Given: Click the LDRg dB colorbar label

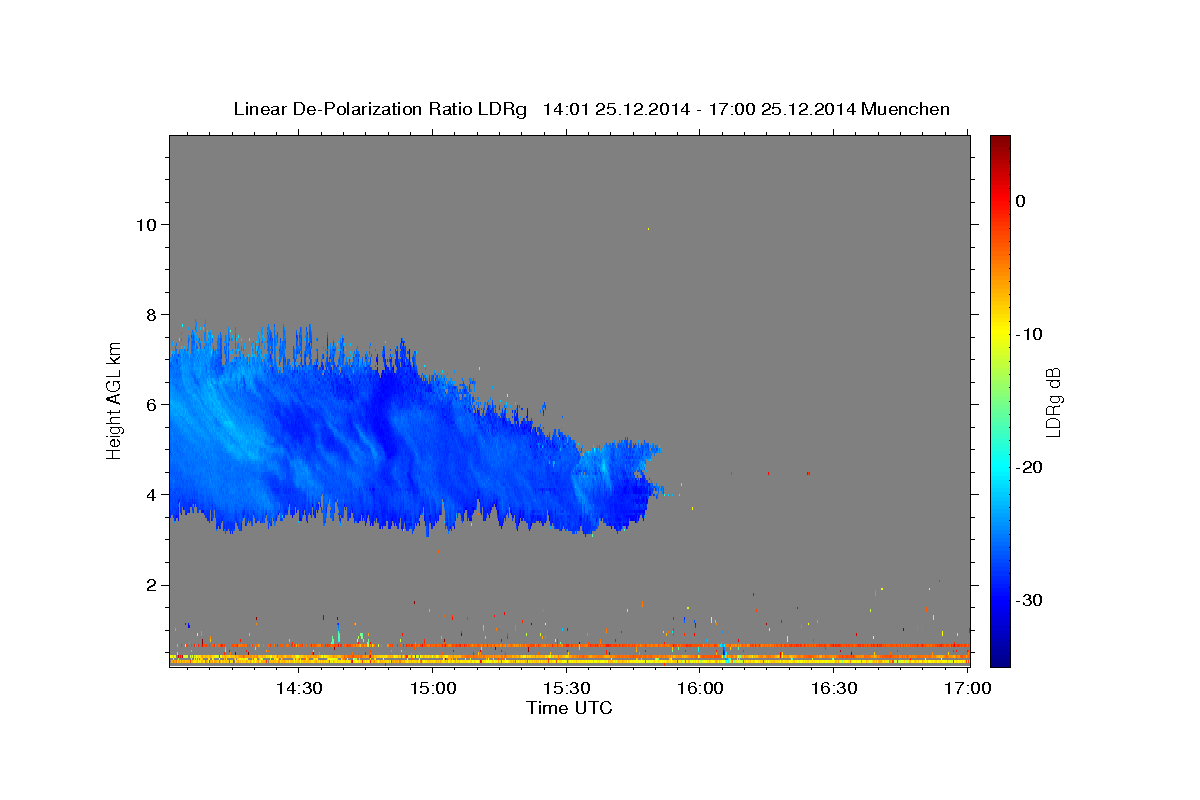Looking at the screenshot, I should tap(1053, 402).
